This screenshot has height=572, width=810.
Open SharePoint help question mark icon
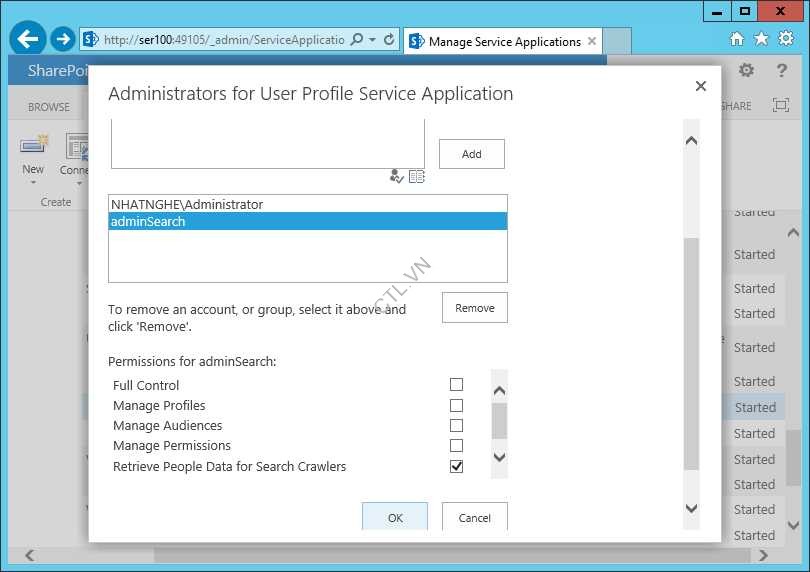pos(782,70)
